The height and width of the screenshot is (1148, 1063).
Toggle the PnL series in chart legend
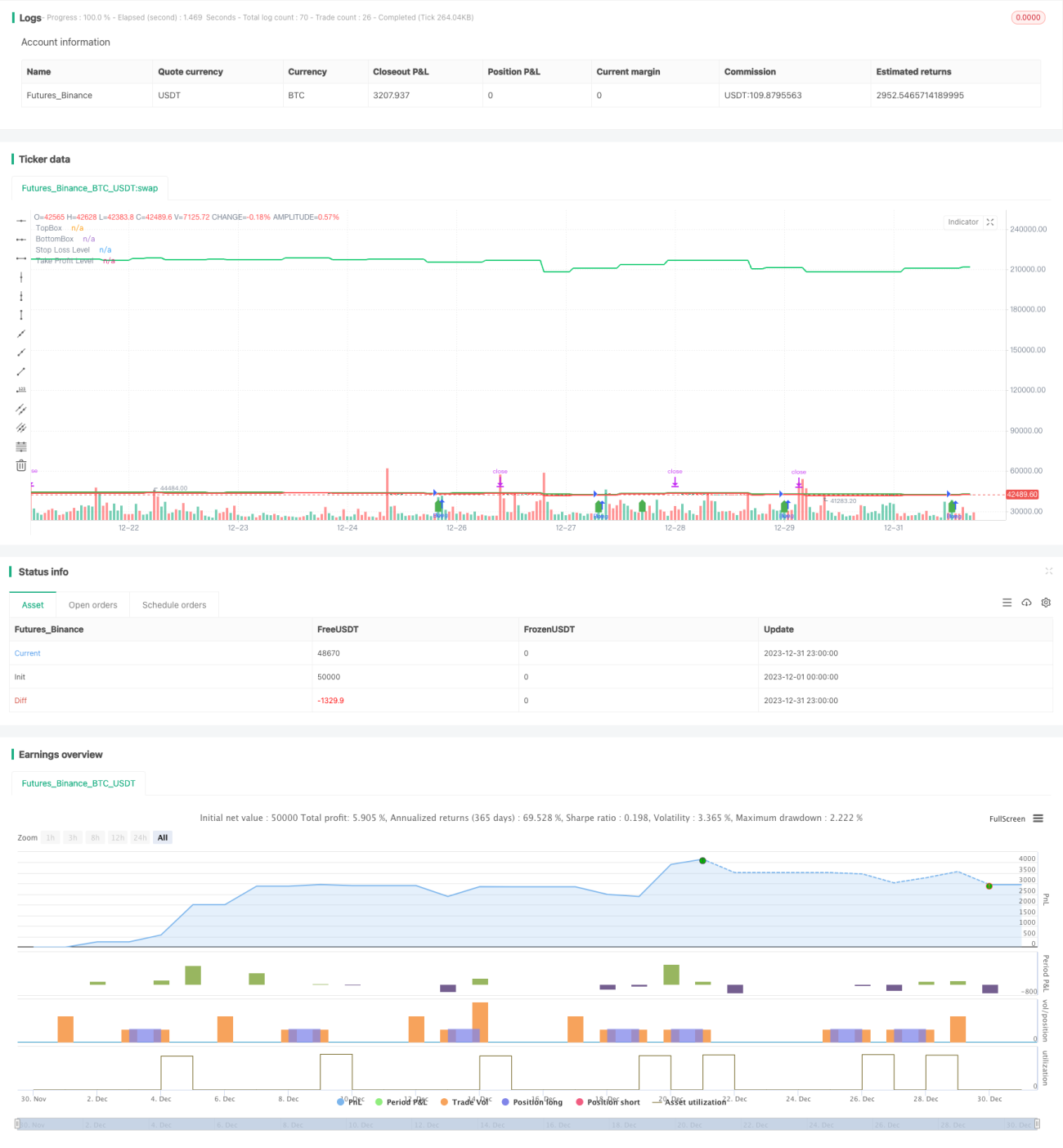click(349, 1102)
